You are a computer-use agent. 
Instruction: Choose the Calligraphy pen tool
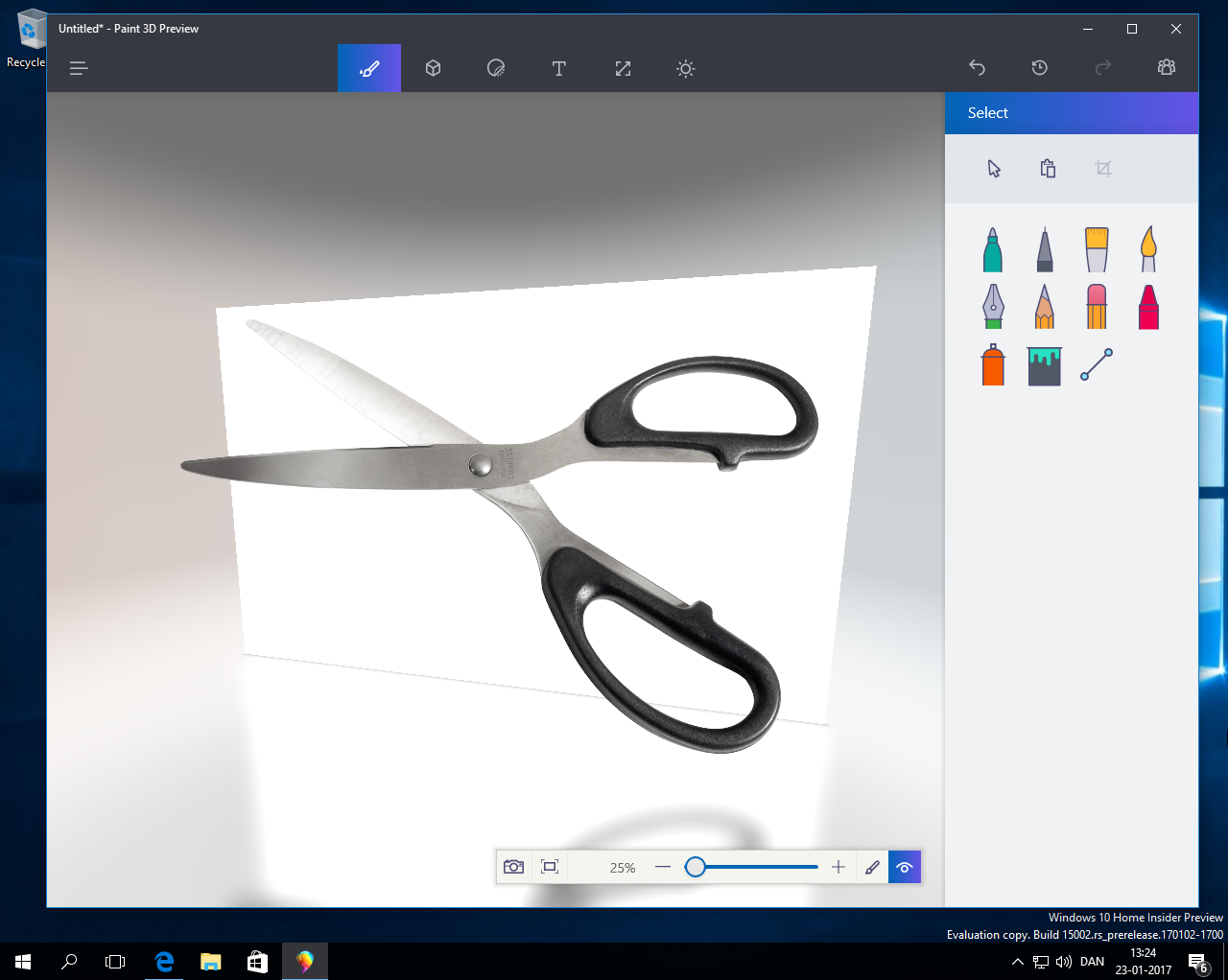tap(993, 307)
